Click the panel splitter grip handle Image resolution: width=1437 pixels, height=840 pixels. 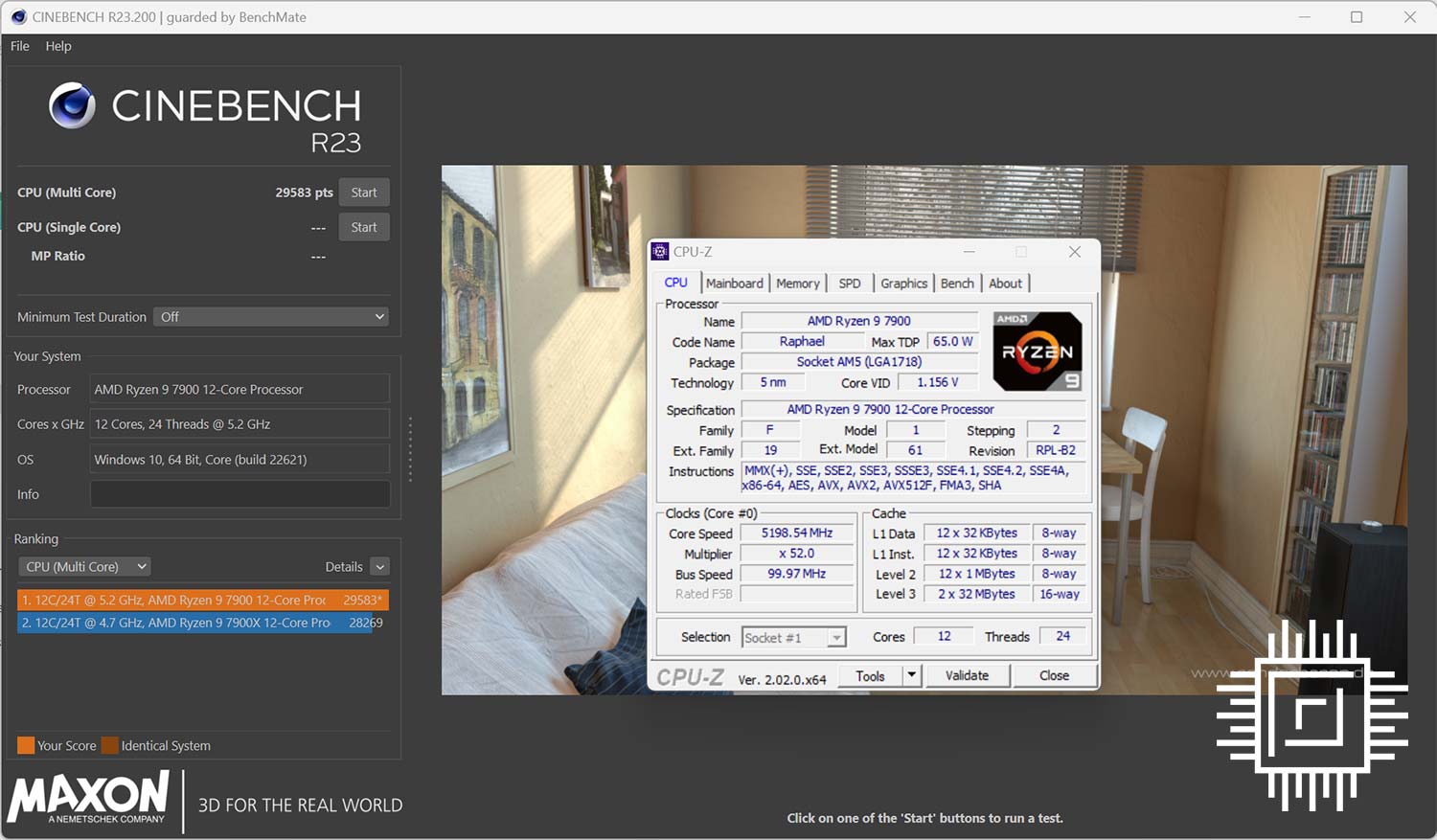[410, 449]
